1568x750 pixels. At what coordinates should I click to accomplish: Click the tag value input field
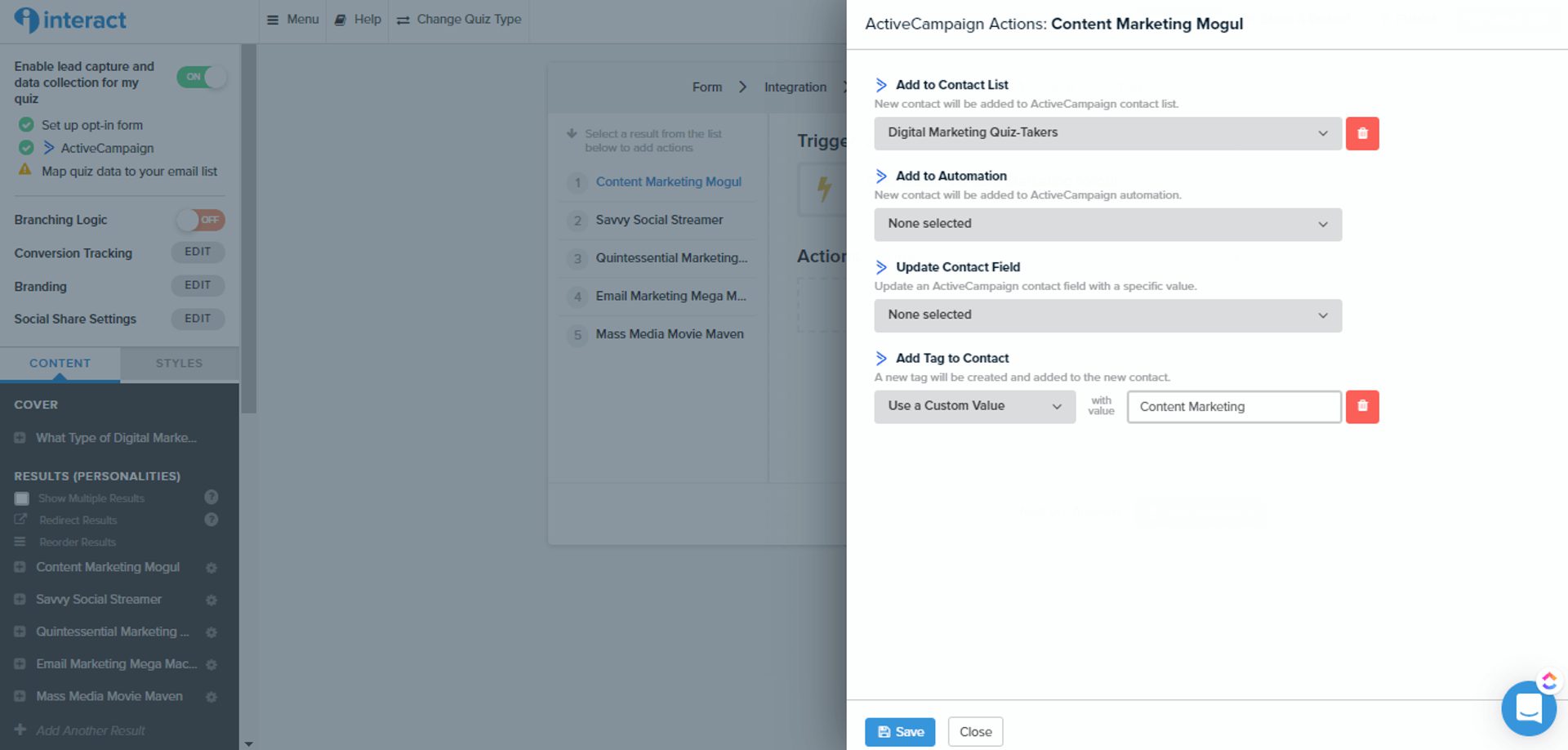pos(1233,407)
